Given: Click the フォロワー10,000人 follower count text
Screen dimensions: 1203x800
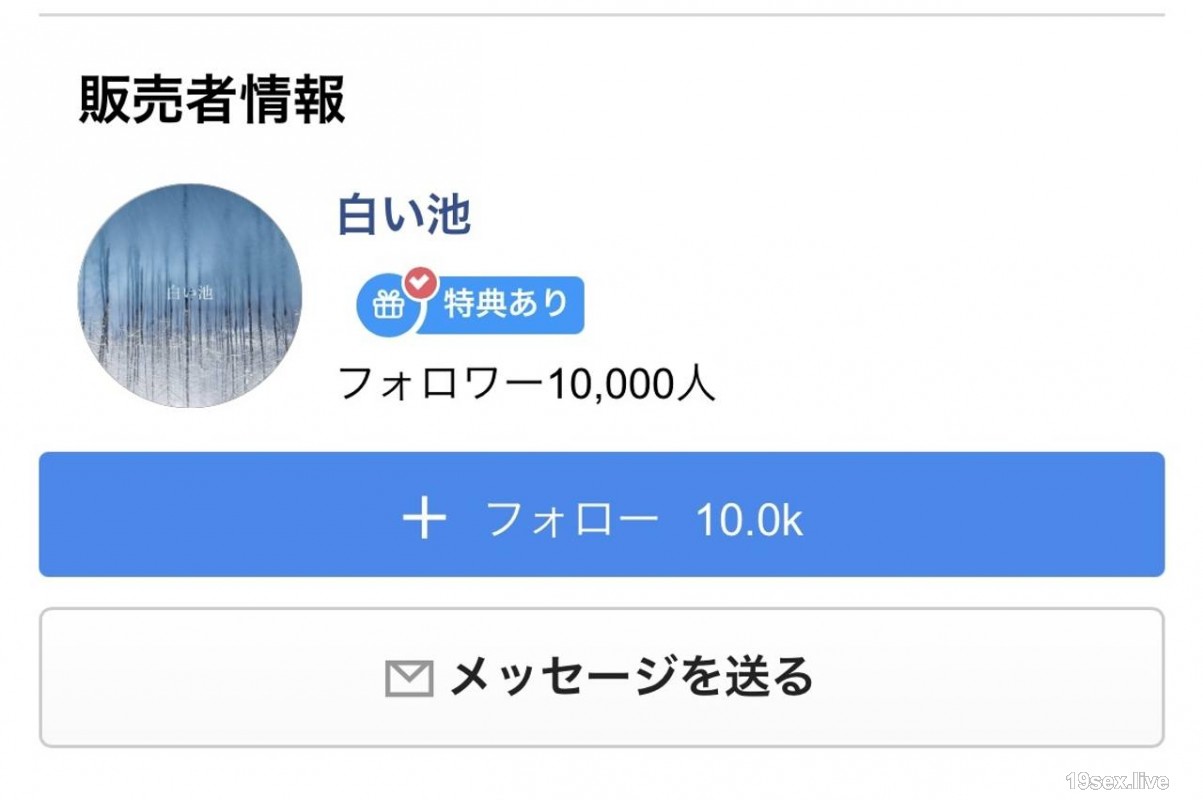Looking at the screenshot, I should 527,383.
